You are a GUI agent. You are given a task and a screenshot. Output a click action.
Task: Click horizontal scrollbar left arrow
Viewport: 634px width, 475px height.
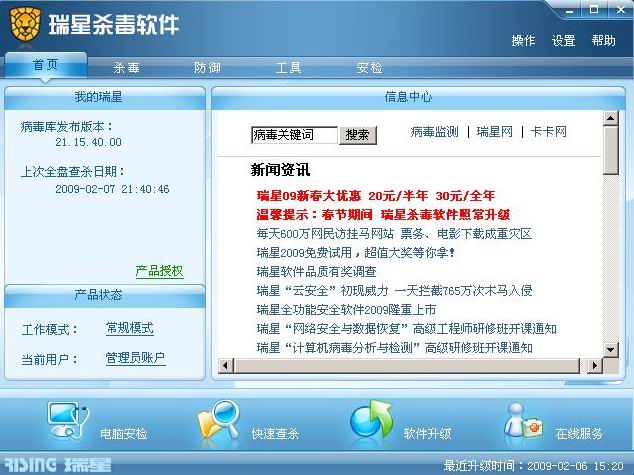click(226, 366)
